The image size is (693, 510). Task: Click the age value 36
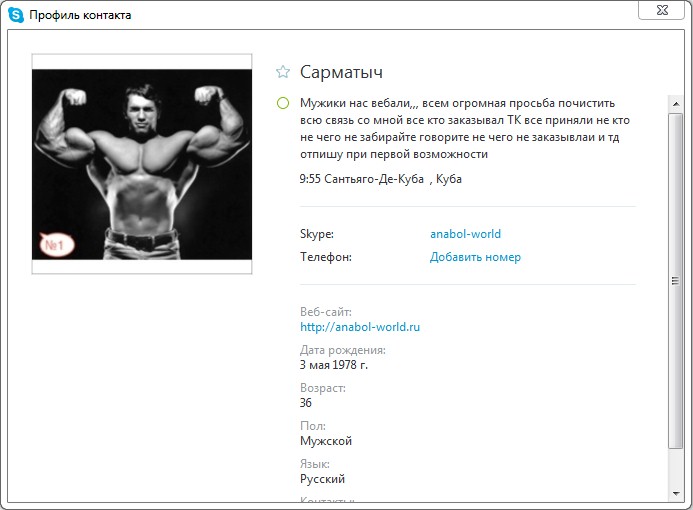tap(305, 403)
